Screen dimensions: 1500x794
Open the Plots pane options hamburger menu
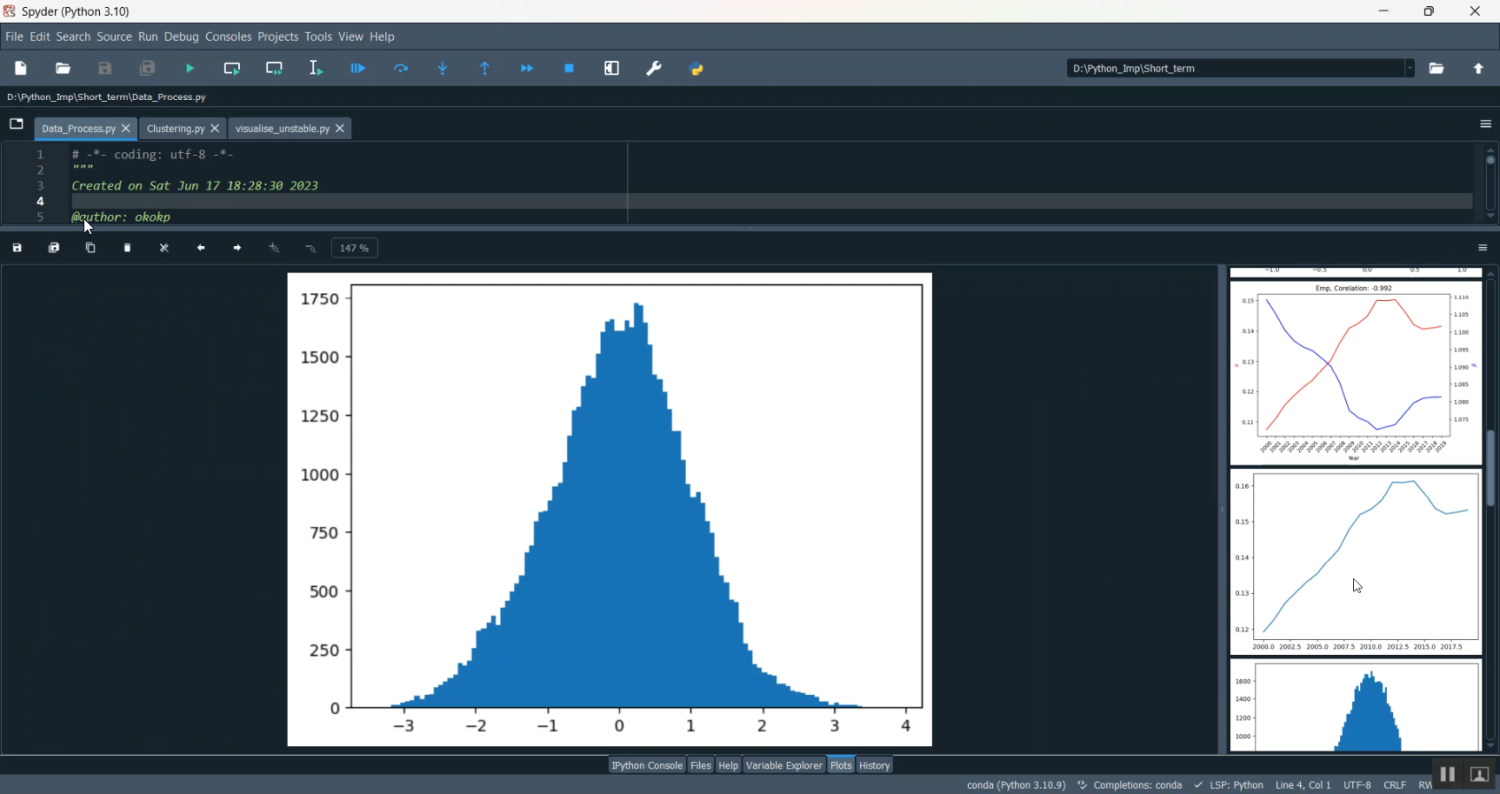click(1483, 248)
